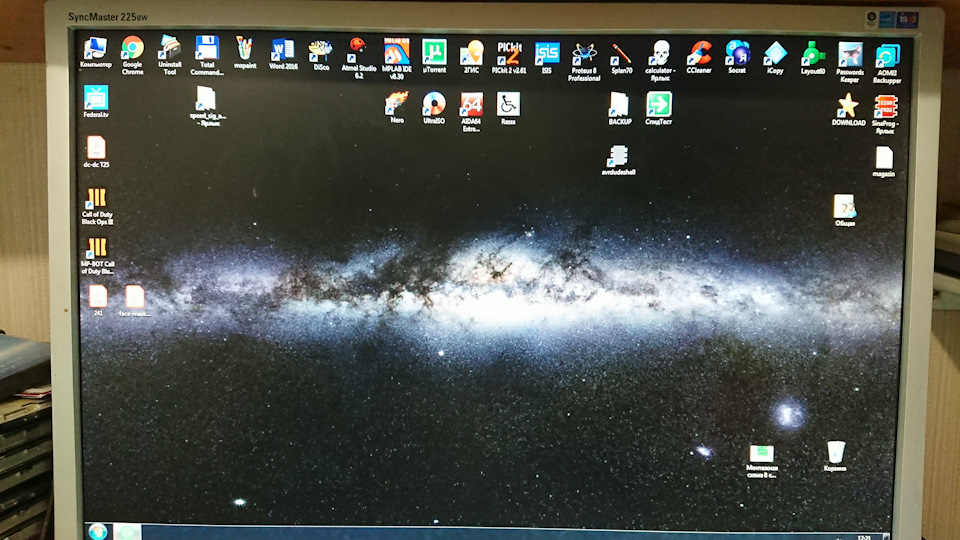Open green taskbar app next to Start
Viewport: 960px width, 540px height.
point(127,532)
